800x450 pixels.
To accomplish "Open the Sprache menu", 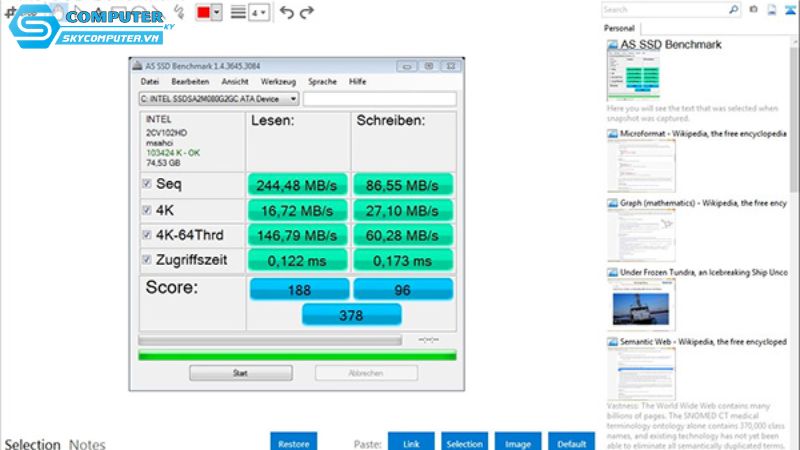I will point(322,82).
